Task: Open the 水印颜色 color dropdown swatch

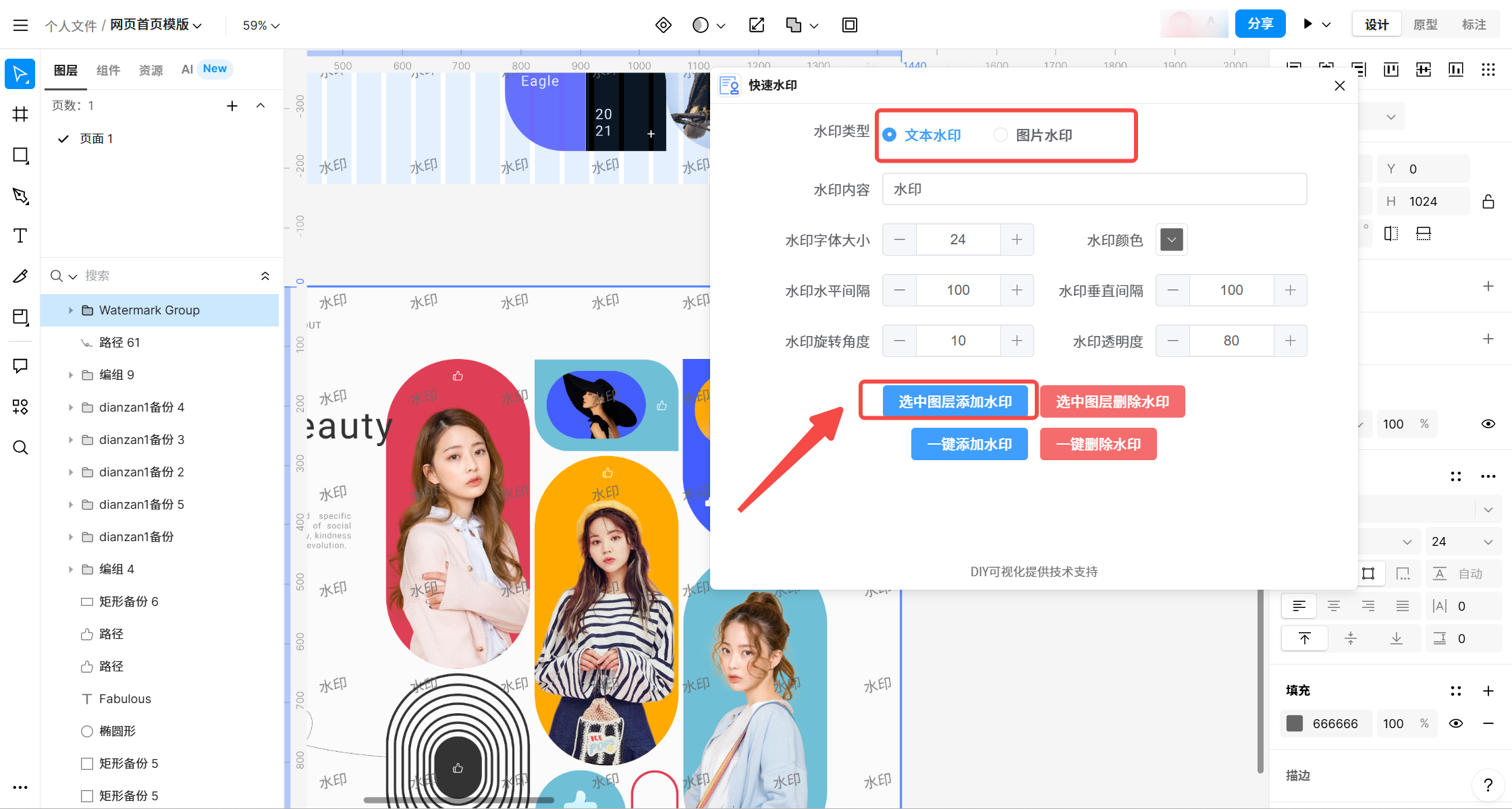Action: click(x=1172, y=240)
